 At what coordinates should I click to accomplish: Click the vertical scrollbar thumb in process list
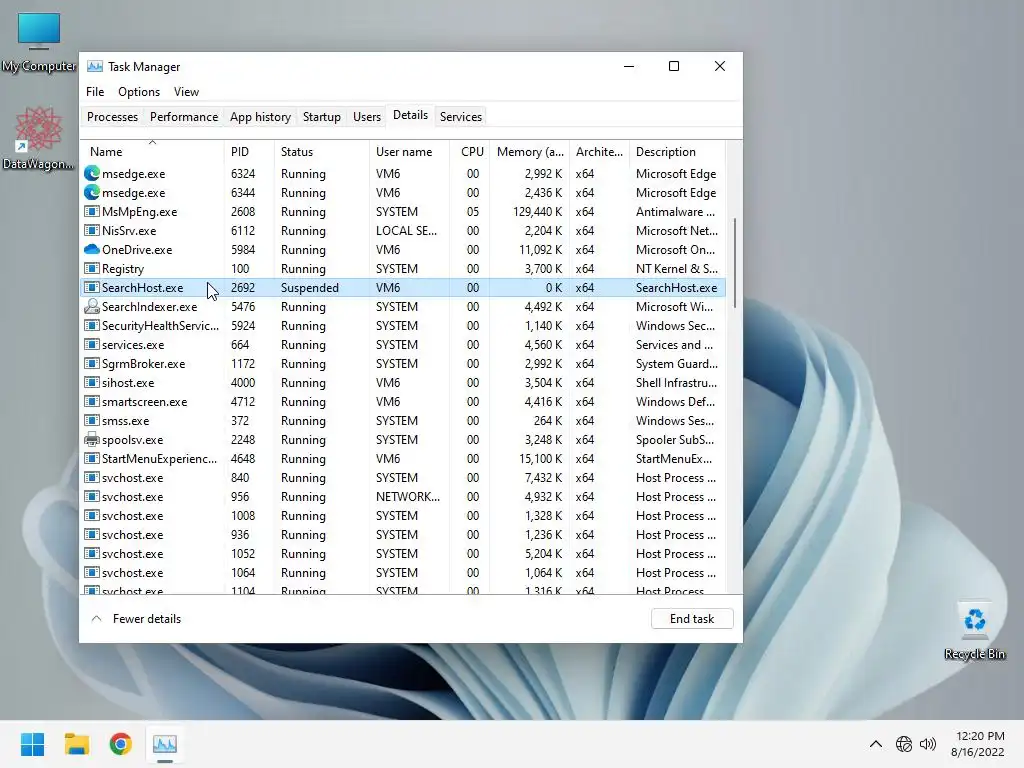[735, 263]
